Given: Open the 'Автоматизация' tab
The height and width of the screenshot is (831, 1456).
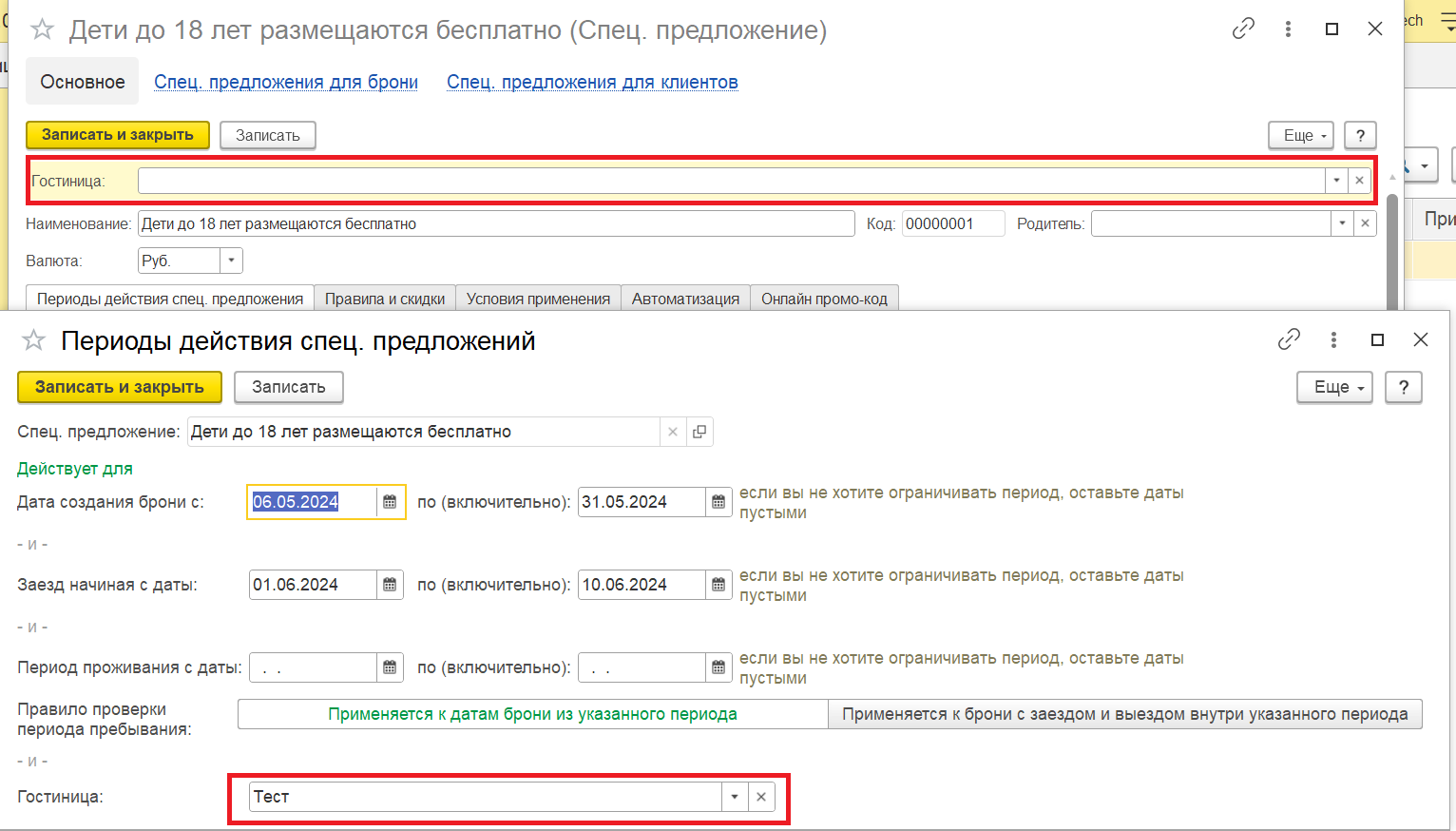Looking at the screenshot, I should pos(685,299).
